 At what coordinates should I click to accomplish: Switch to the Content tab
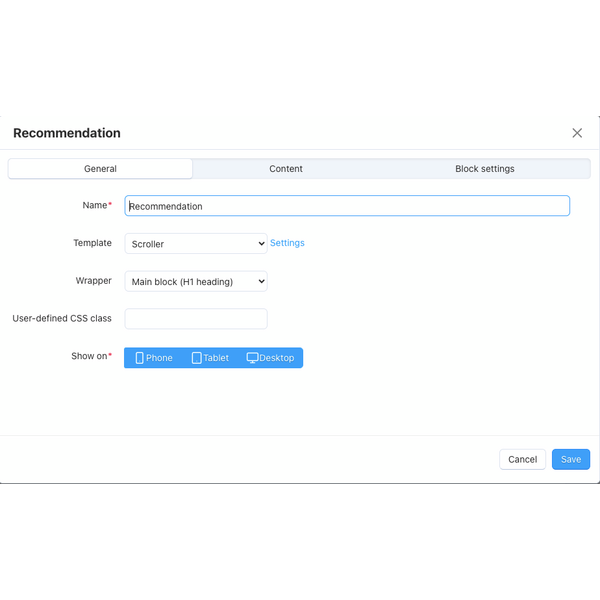tap(286, 169)
